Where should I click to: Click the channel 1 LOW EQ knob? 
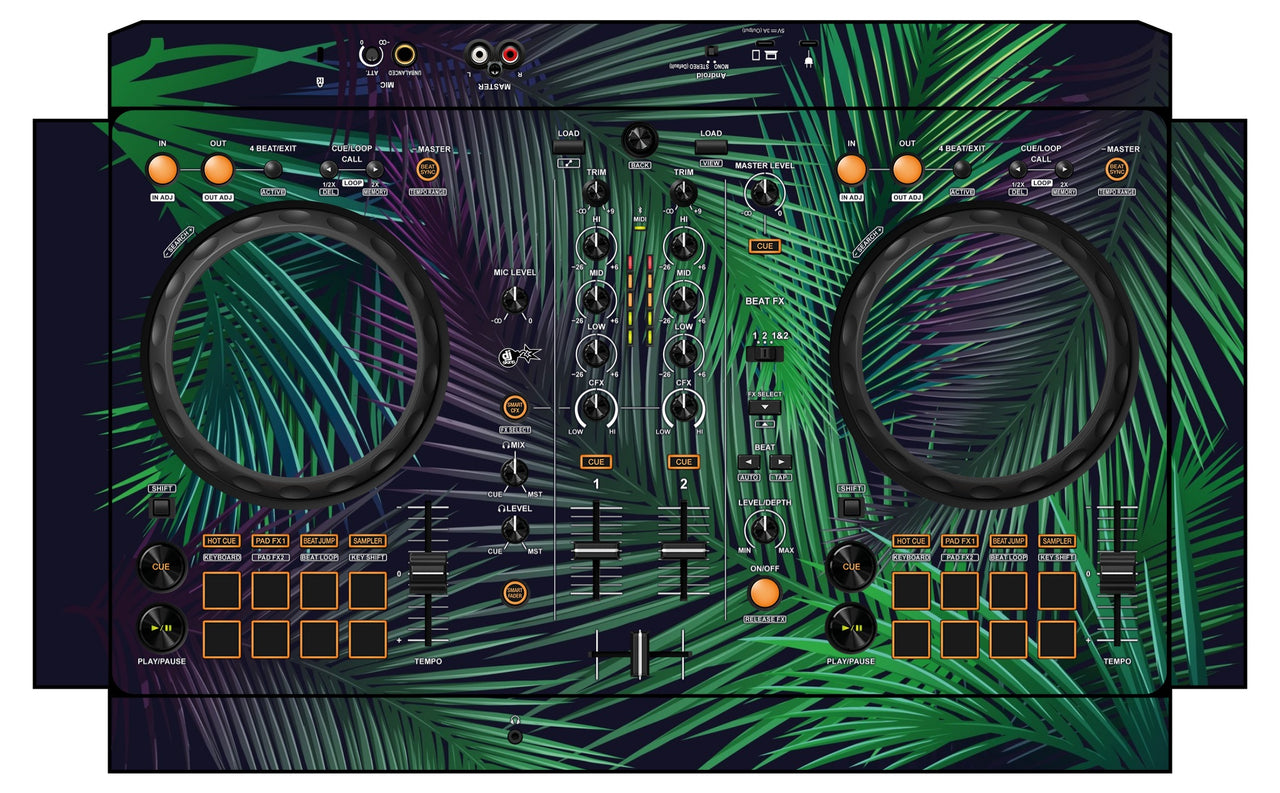point(596,352)
